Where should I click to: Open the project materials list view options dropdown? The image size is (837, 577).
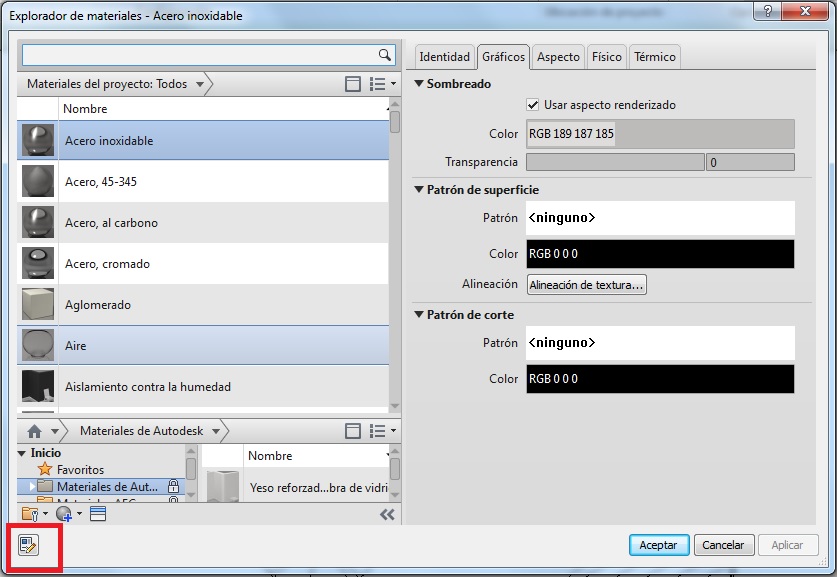click(x=383, y=84)
